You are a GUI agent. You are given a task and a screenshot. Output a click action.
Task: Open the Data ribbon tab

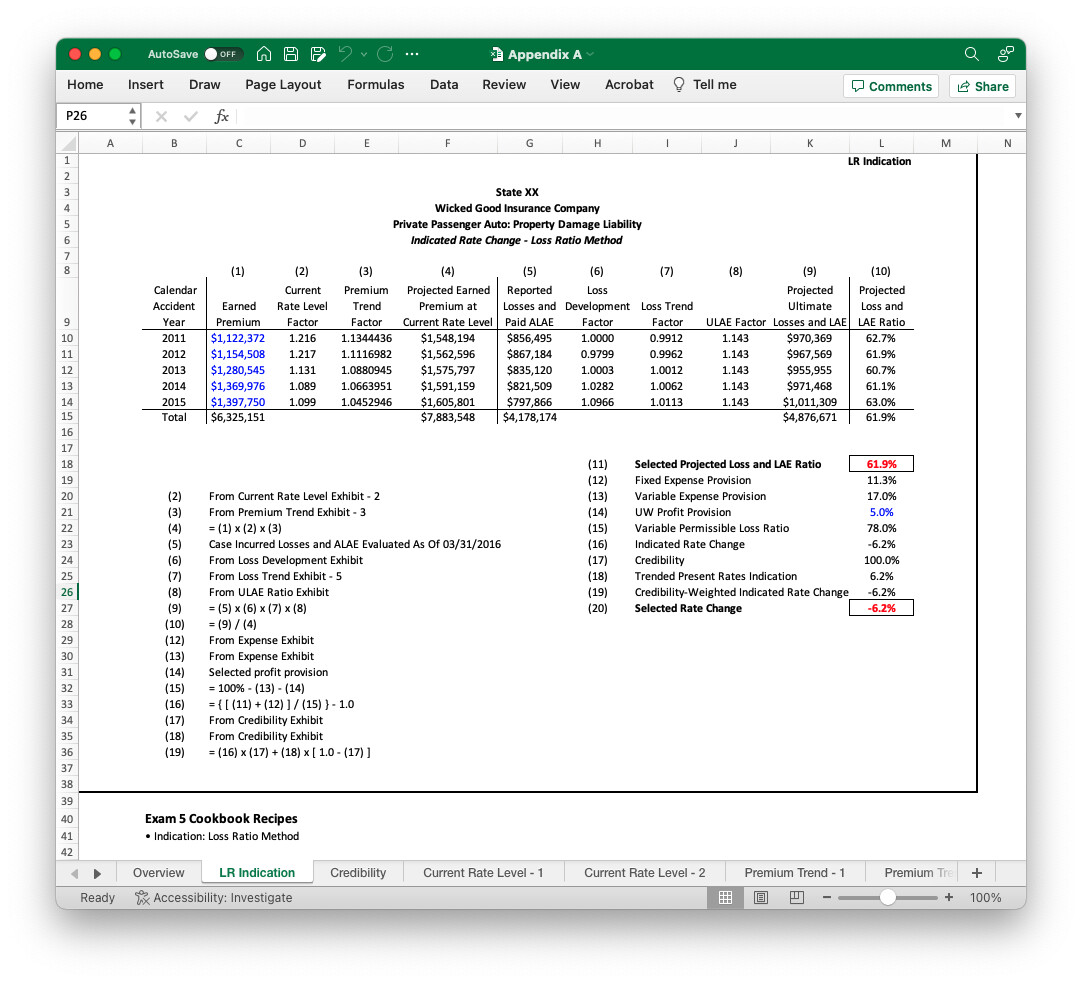[x=444, y=85]
